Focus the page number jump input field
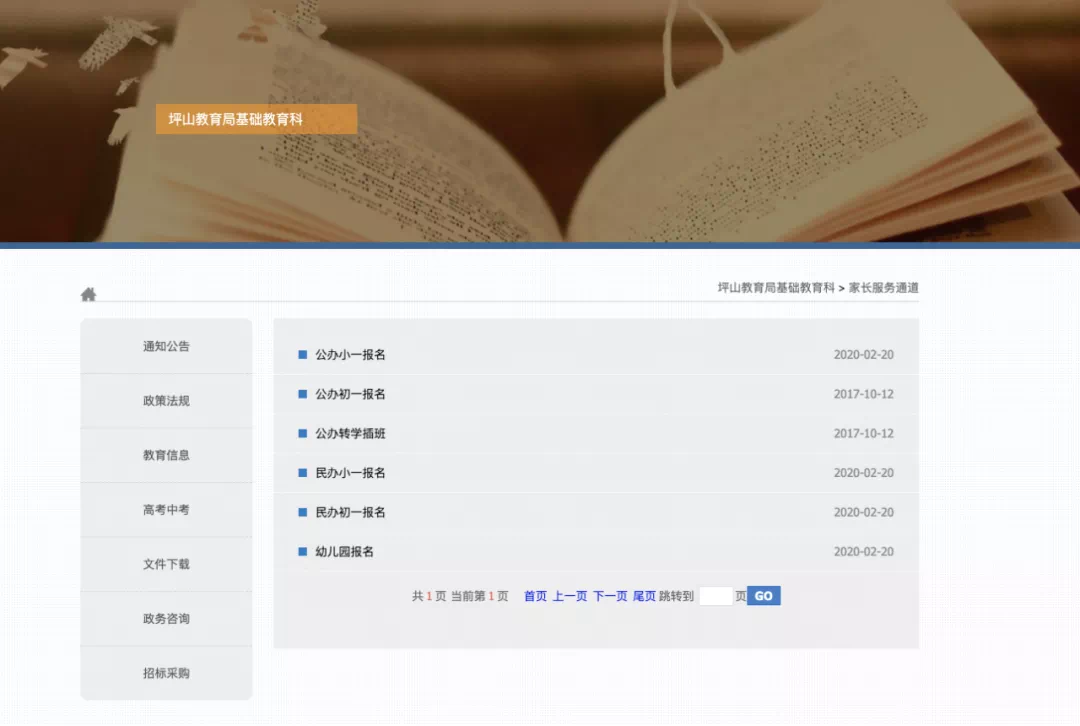This screenshot has height=726, width=1080. (x=716, y=596)
